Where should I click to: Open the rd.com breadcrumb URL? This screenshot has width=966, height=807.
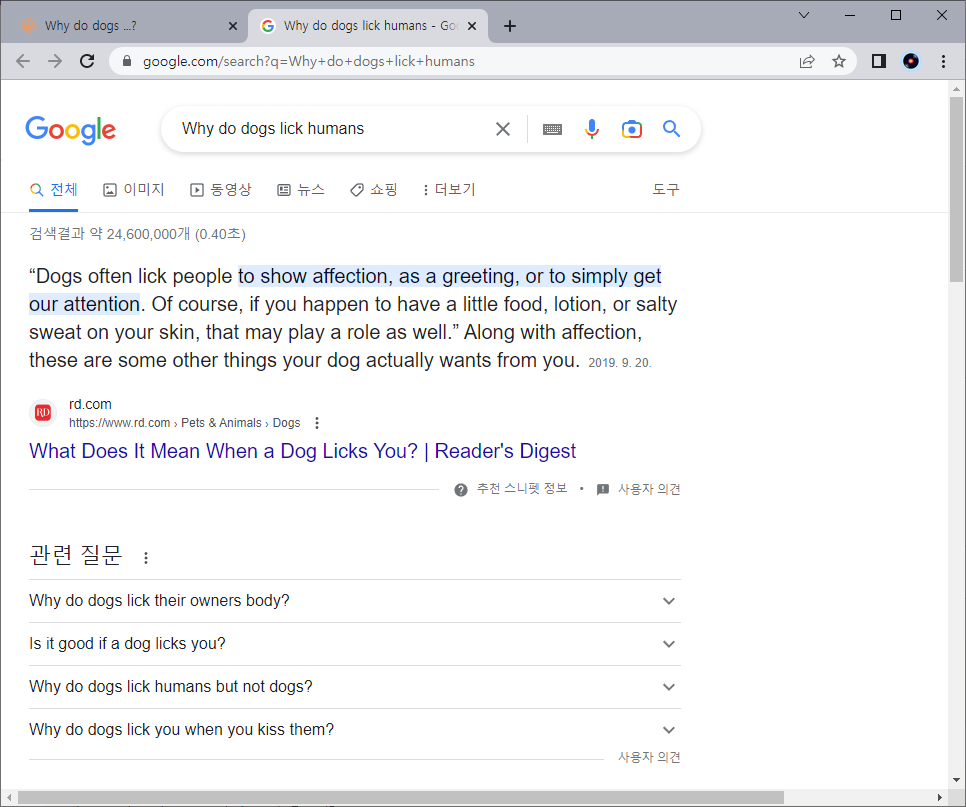pos(184,423)
